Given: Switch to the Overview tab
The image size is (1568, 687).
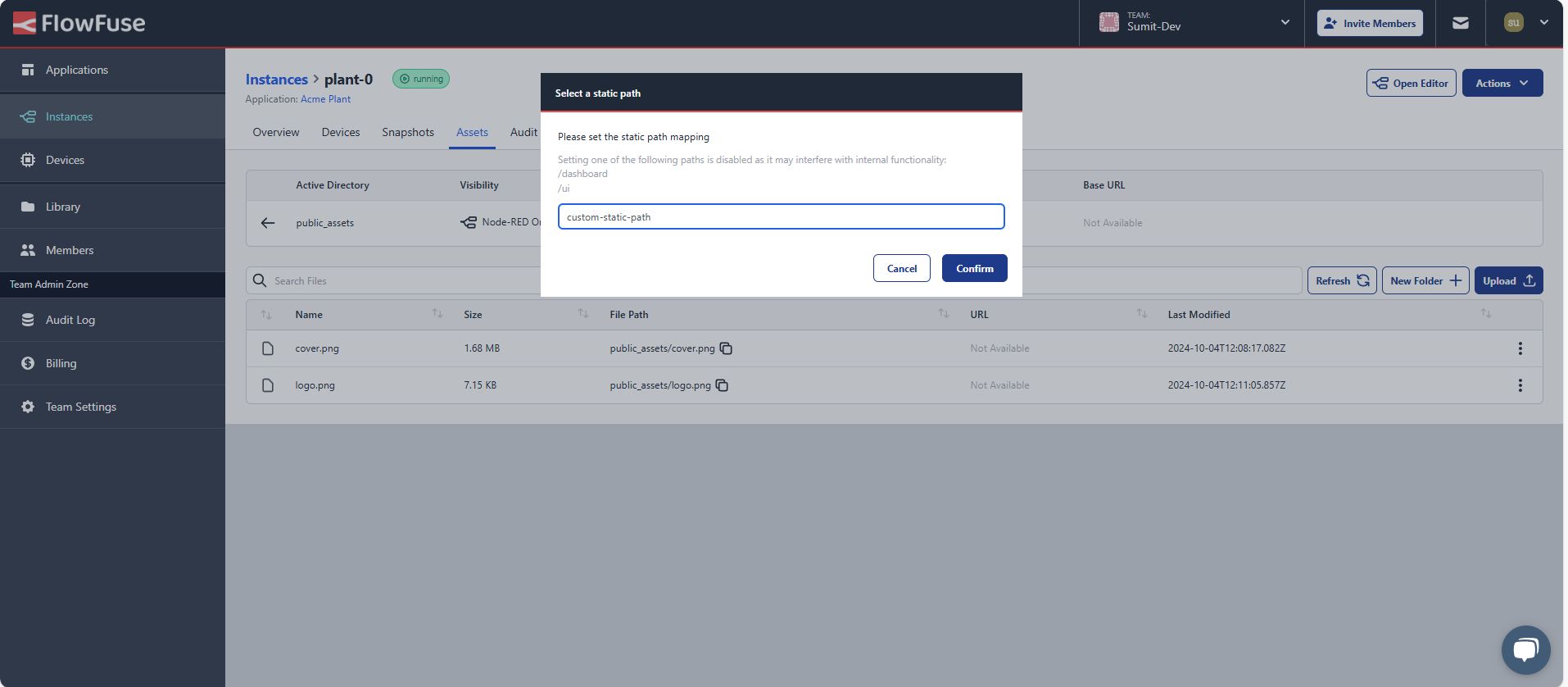Looking at the screenshot, I should click(x=276, y=132).
